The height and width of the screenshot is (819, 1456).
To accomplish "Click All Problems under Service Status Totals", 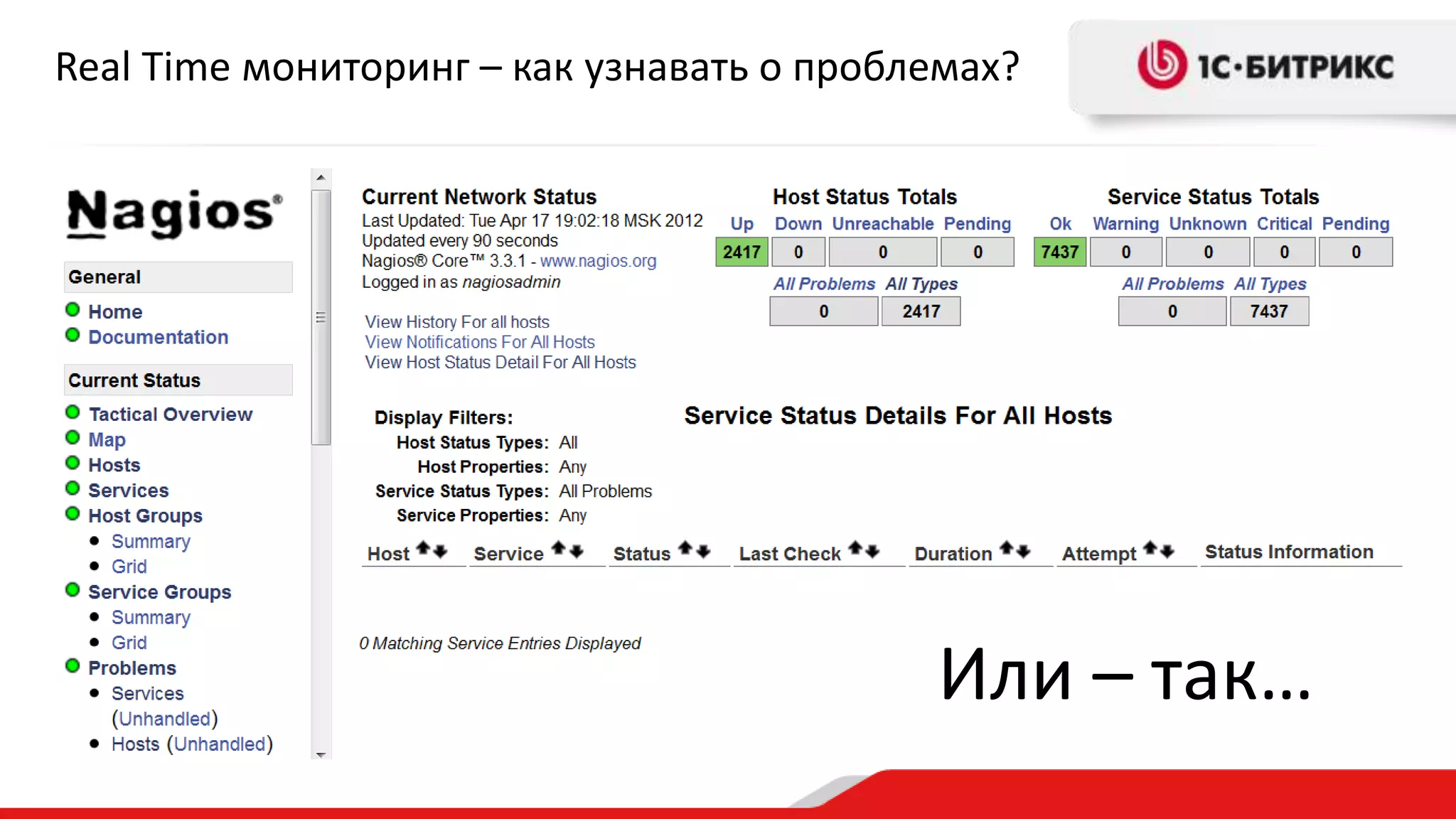I will coord(1173,284).
